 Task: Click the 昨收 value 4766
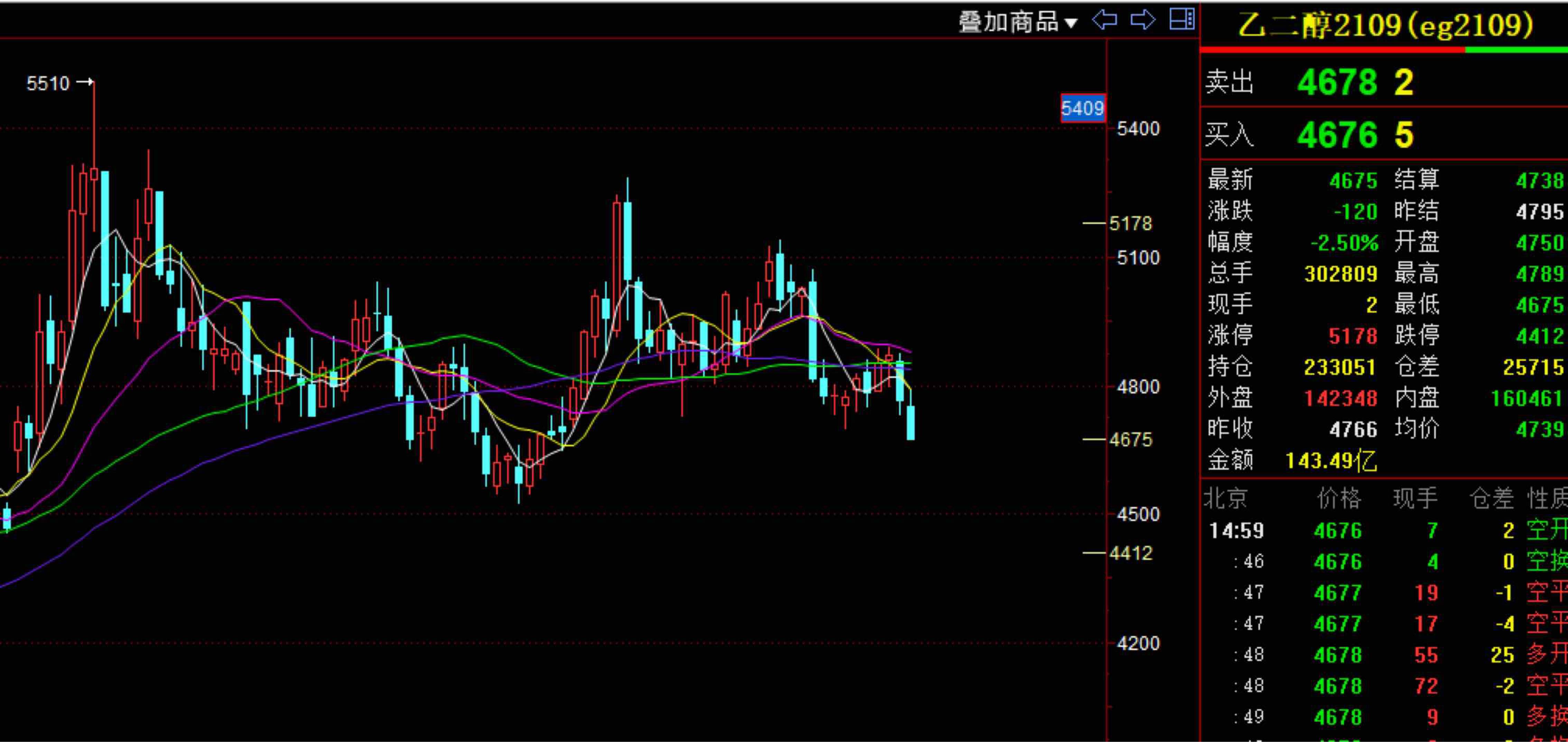[1353, 430]
